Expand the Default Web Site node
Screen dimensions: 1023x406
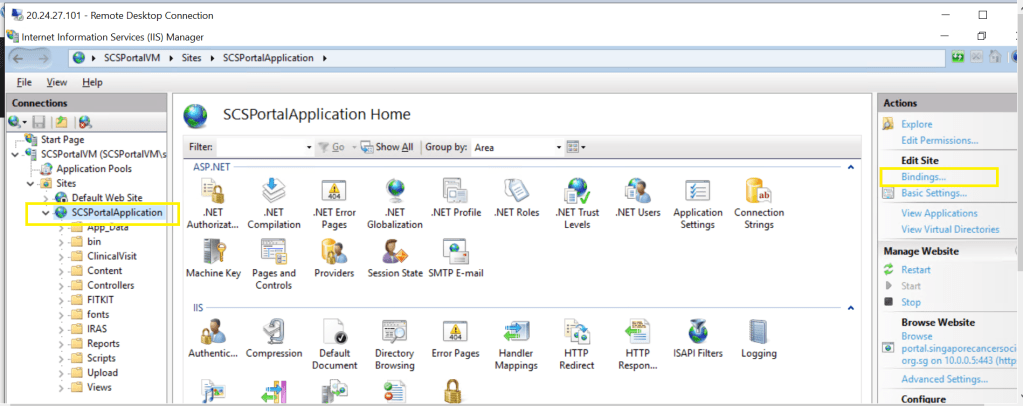point(45,198)
